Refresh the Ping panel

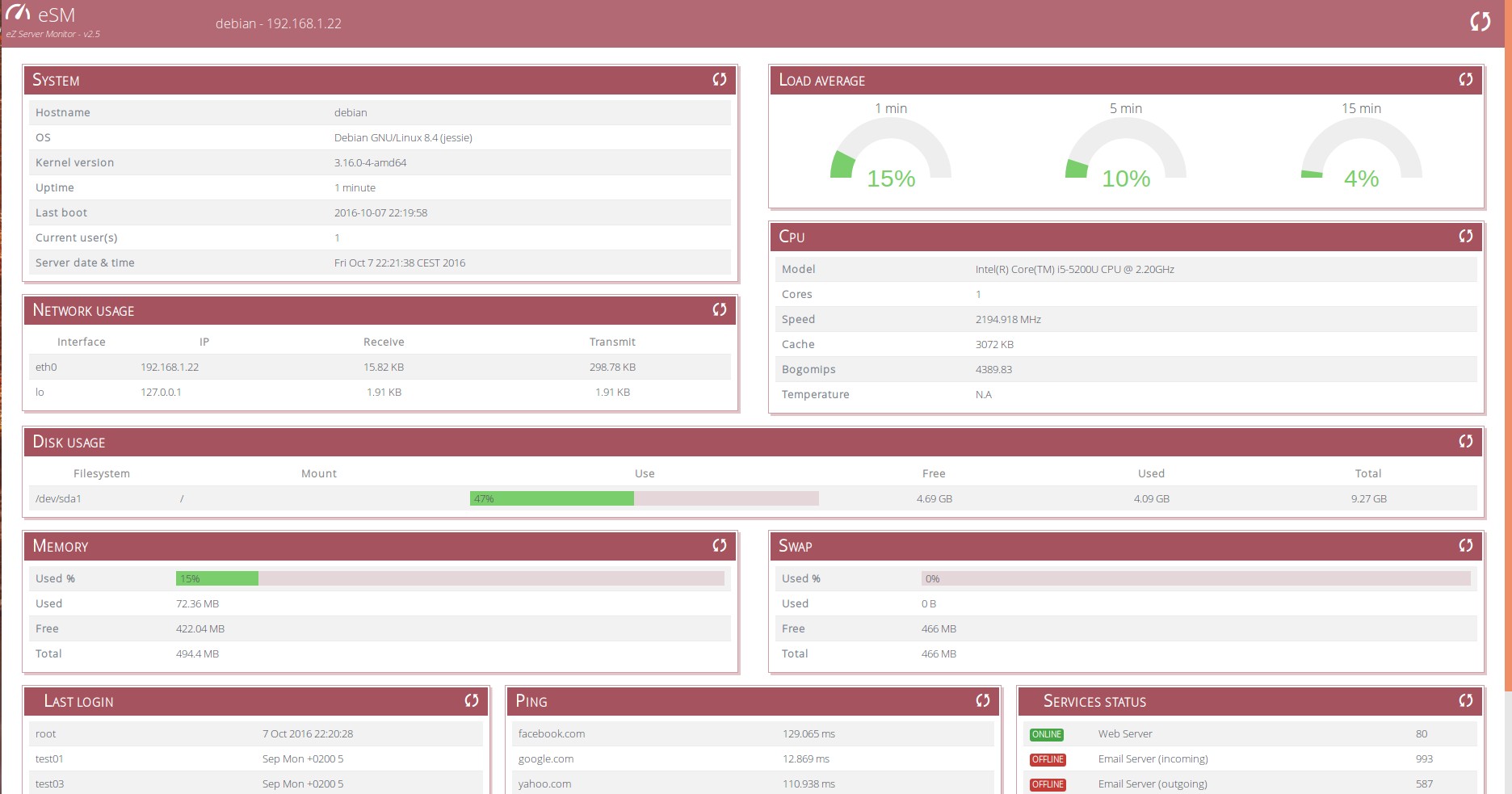[982, 700]
